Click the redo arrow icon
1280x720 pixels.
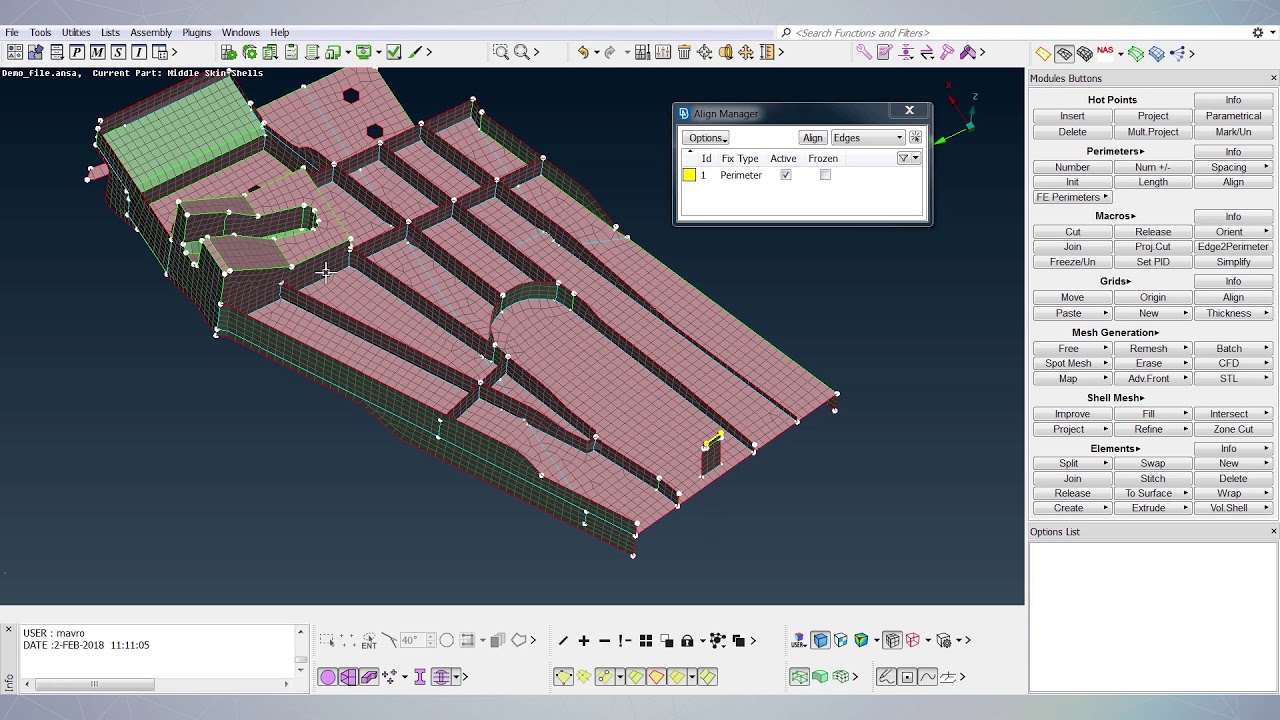pyautogui.click(x=610, y=52)
